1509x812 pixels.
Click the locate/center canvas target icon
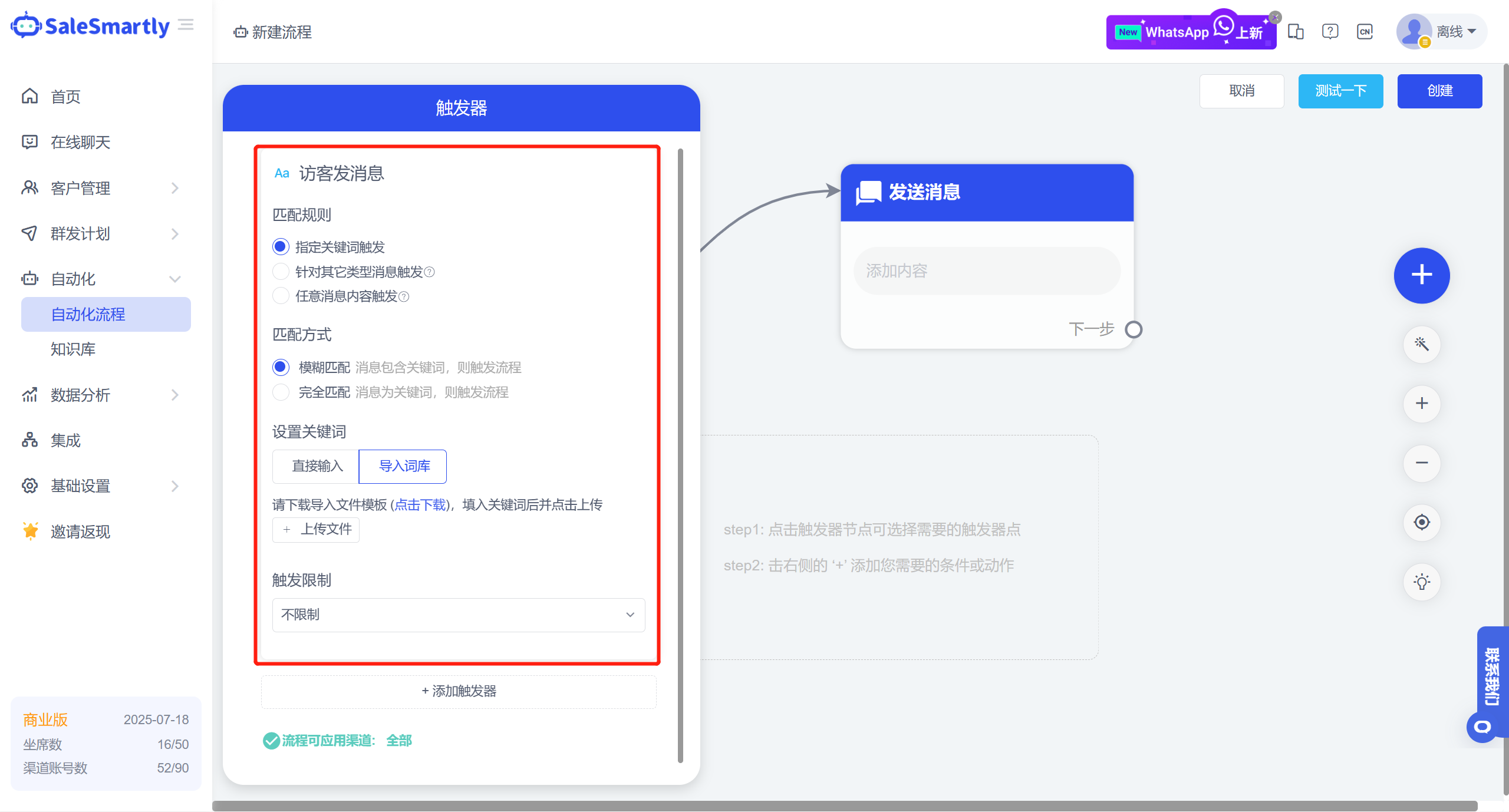tap(1421, 522)
